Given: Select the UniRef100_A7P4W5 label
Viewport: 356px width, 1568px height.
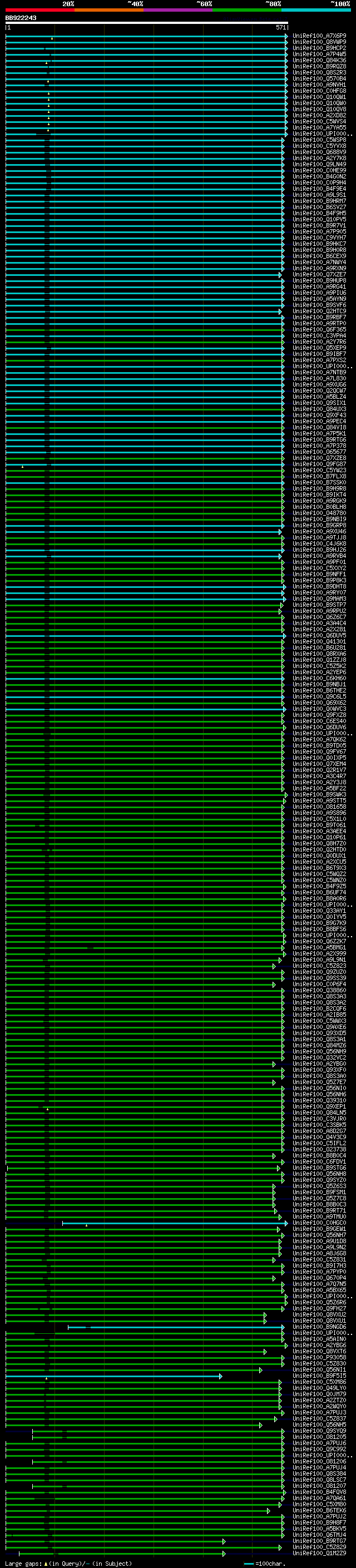Looking at the screenshot, I should [319, 54].
